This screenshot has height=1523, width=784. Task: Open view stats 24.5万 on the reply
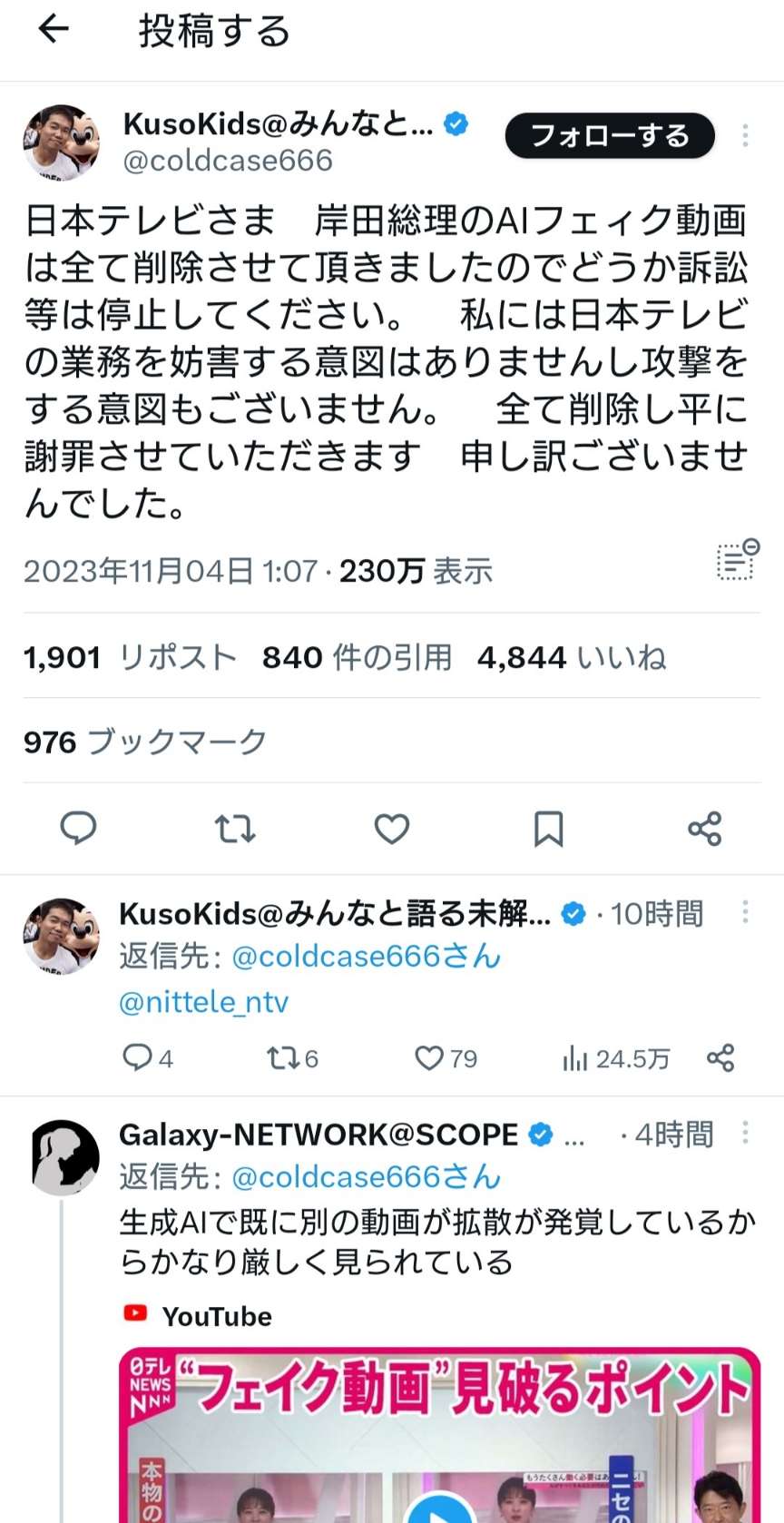coord(616,1058)
